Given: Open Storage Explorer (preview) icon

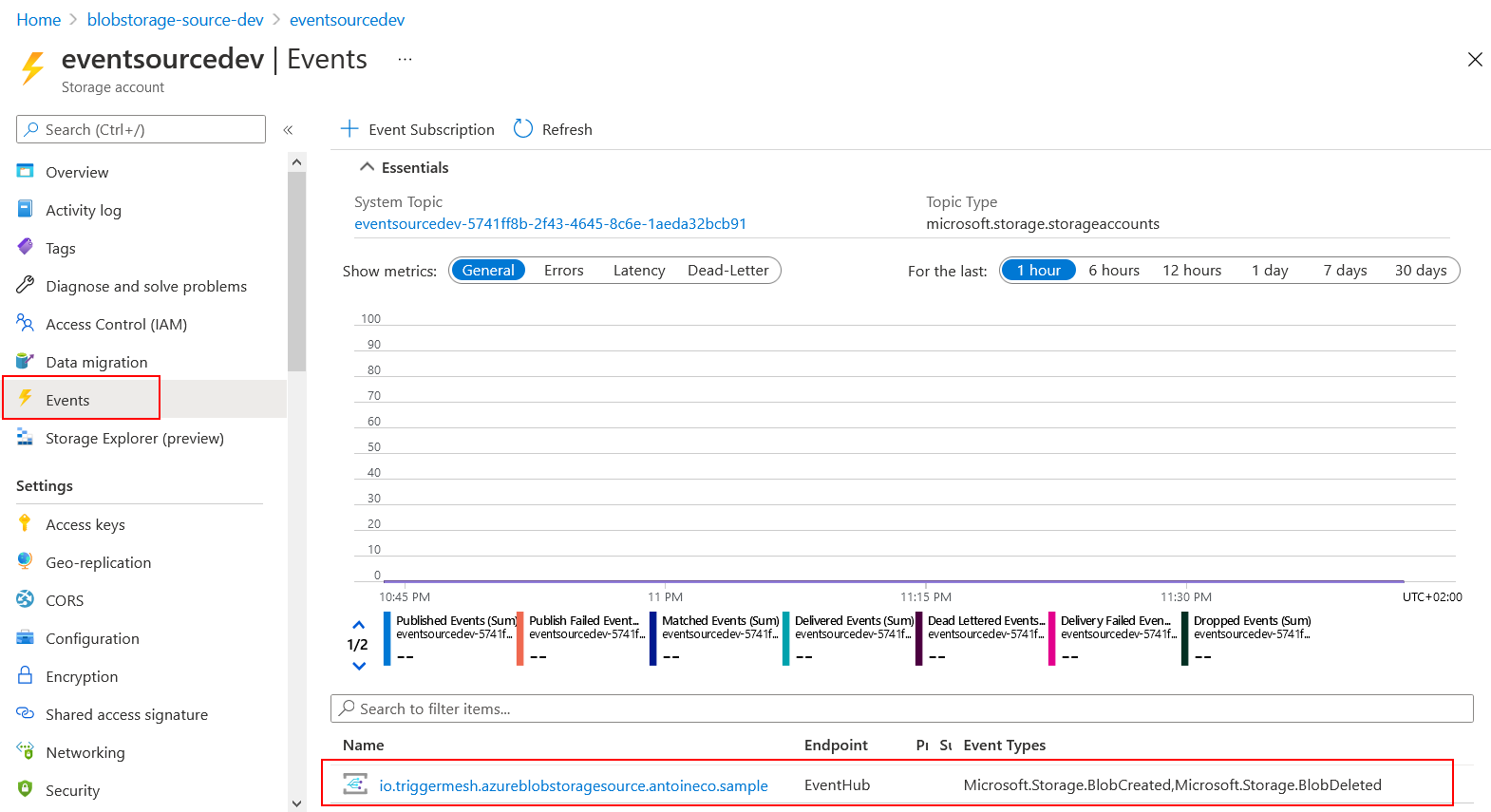Looking at the screenshot, I should click(x=26, y=437).
